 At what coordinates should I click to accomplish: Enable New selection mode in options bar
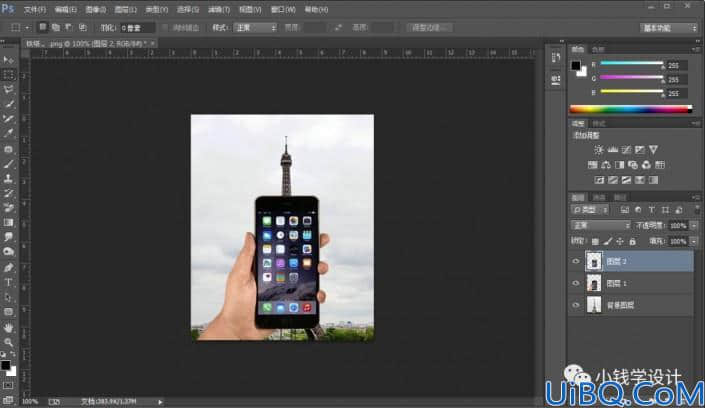43,27
